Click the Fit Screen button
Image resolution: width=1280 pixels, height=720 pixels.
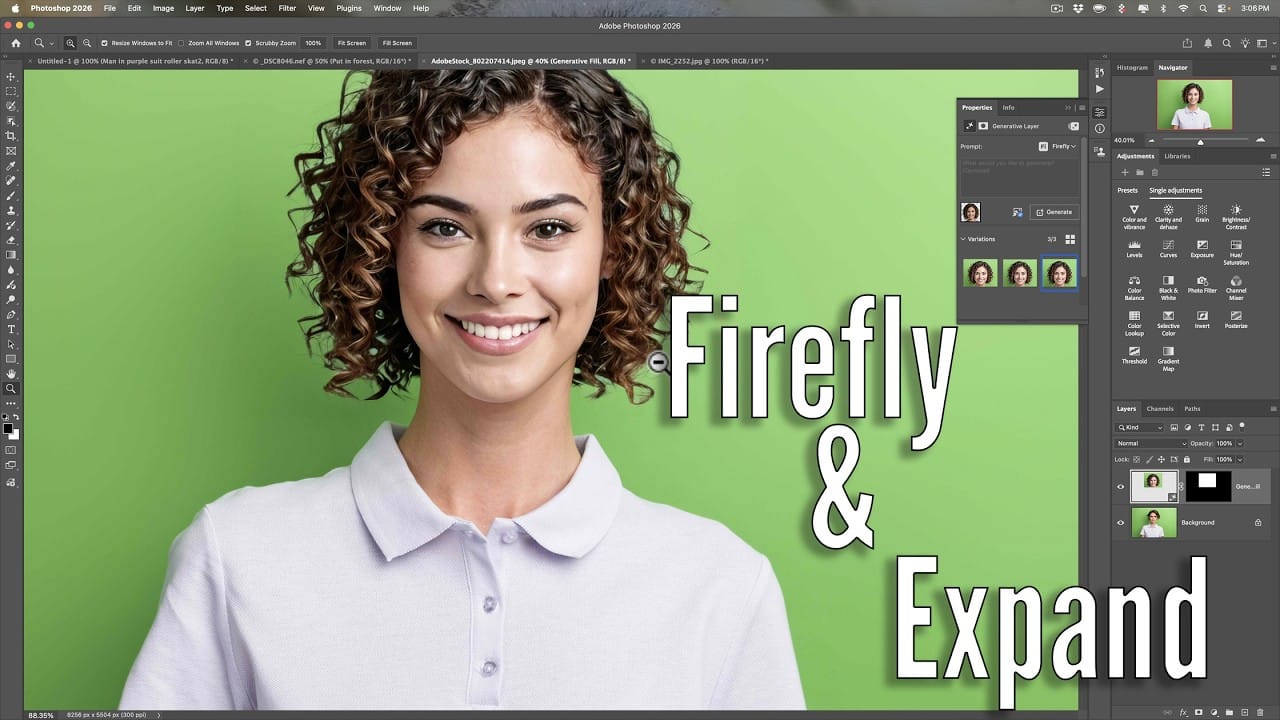pyautogui.click(x=351, y=43)
